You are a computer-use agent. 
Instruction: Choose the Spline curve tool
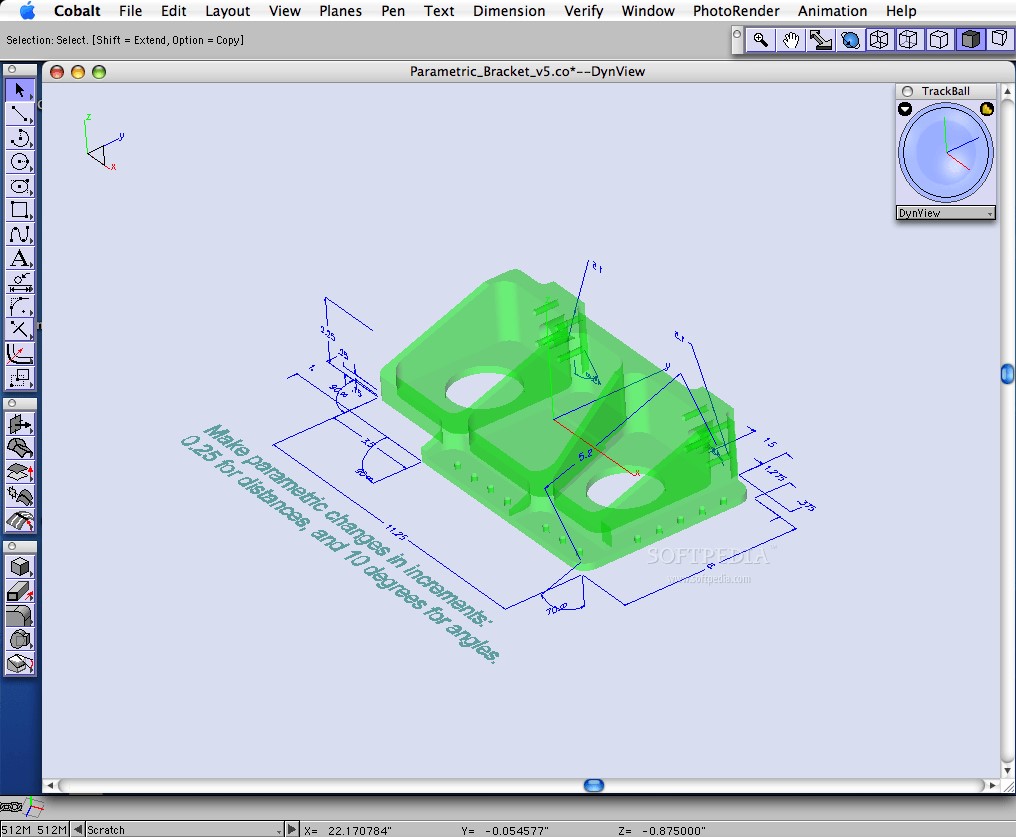coord(20,235)
